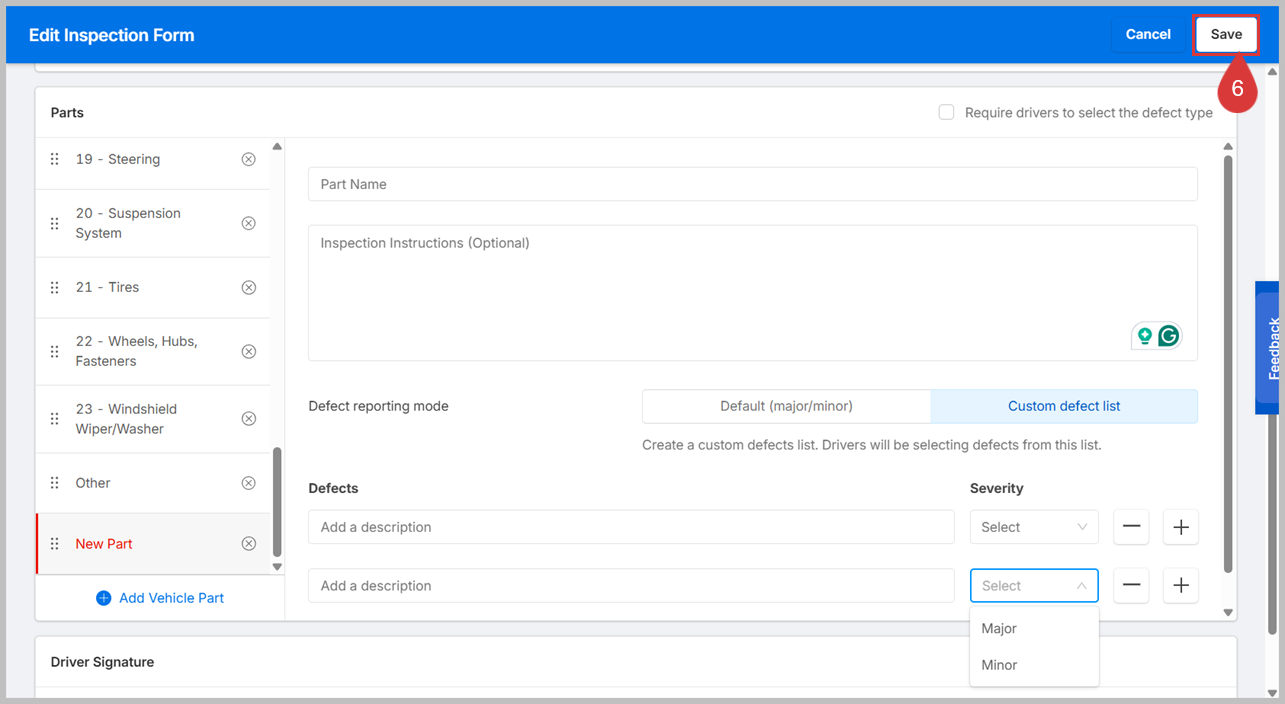Remove the 20 - Suspension System part
The image size is (1285, 704).
click(248, 223)
